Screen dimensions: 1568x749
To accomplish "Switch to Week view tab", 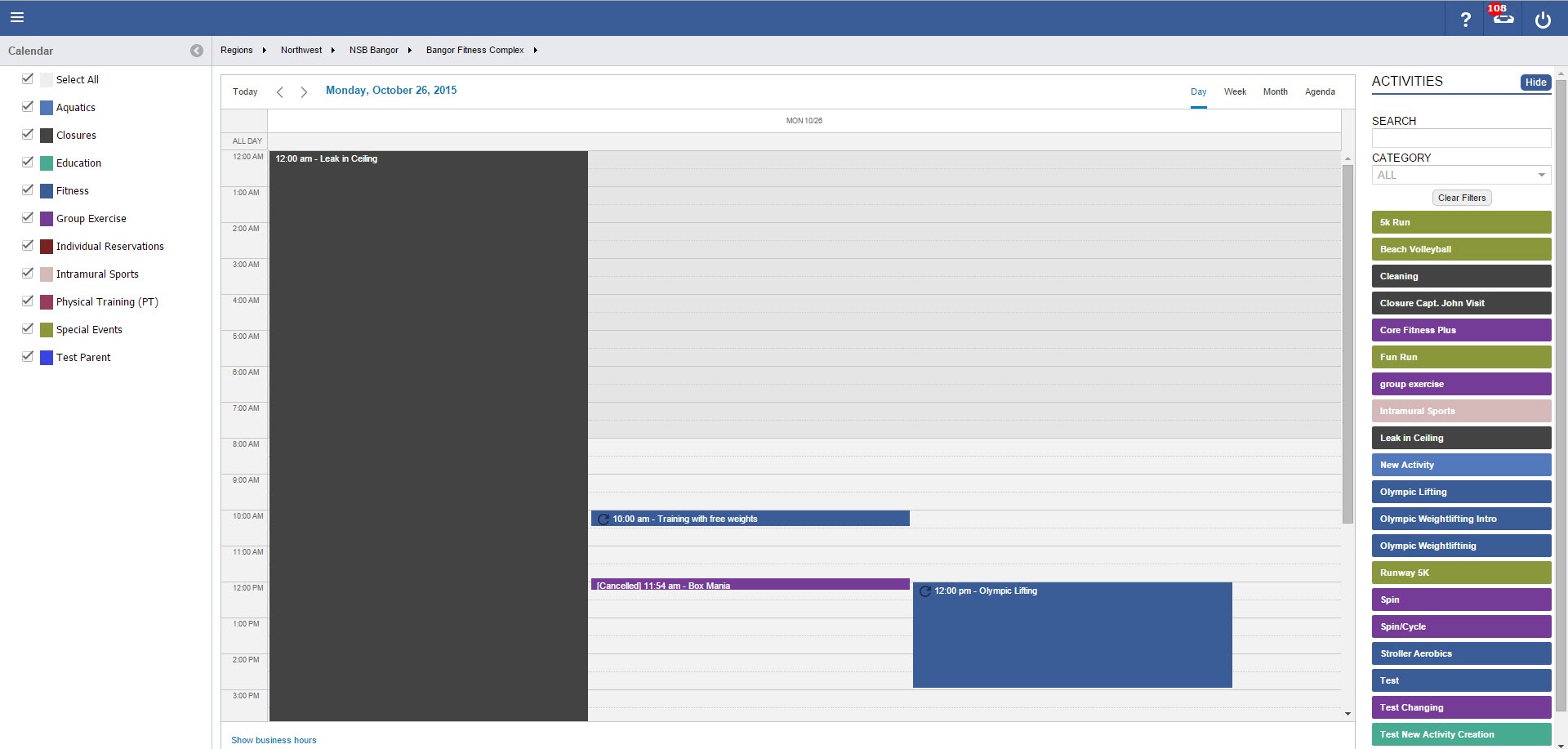I will pyautogui.click(x=1235, y=91).
